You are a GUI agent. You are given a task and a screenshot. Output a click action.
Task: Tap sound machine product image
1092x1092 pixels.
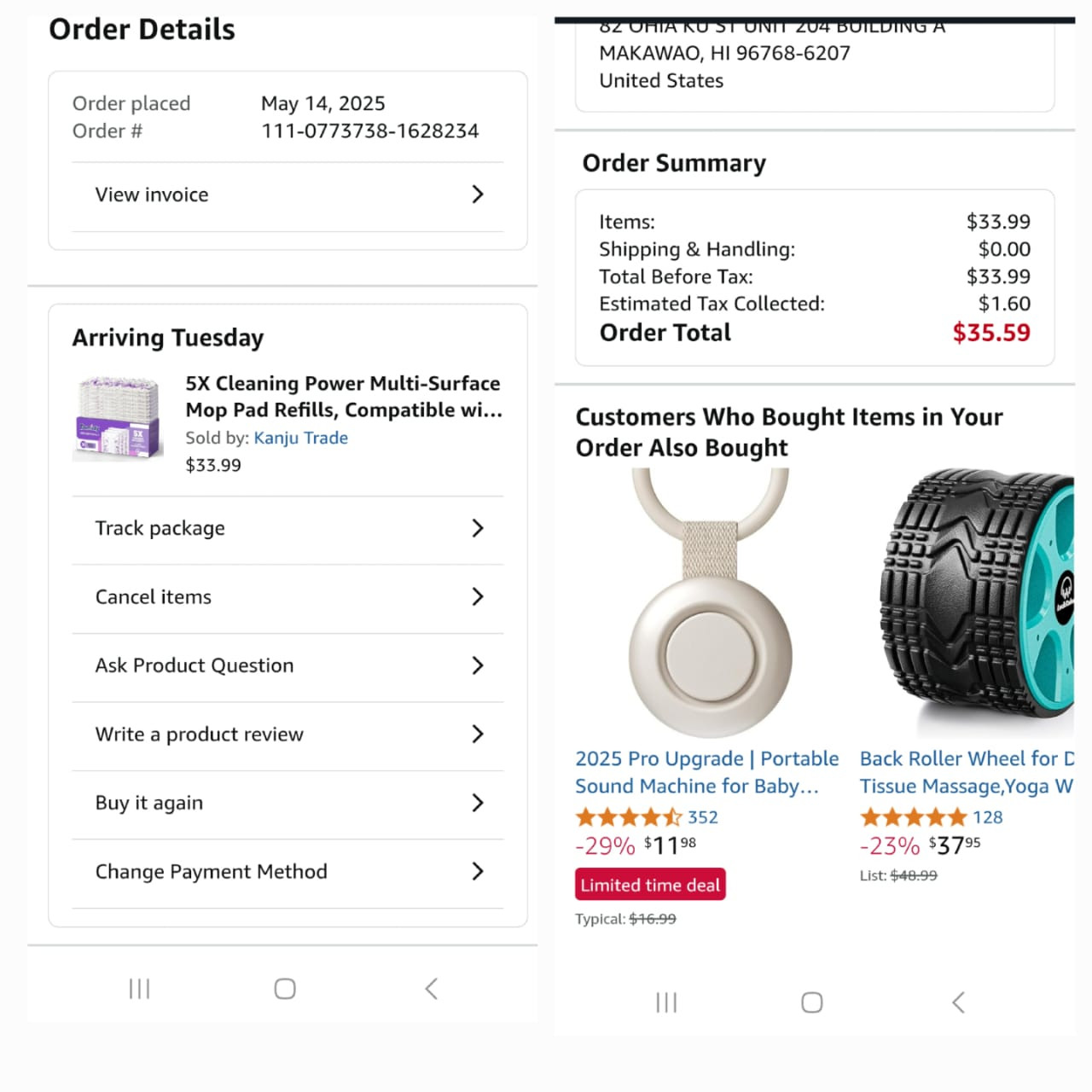(710, 601)
